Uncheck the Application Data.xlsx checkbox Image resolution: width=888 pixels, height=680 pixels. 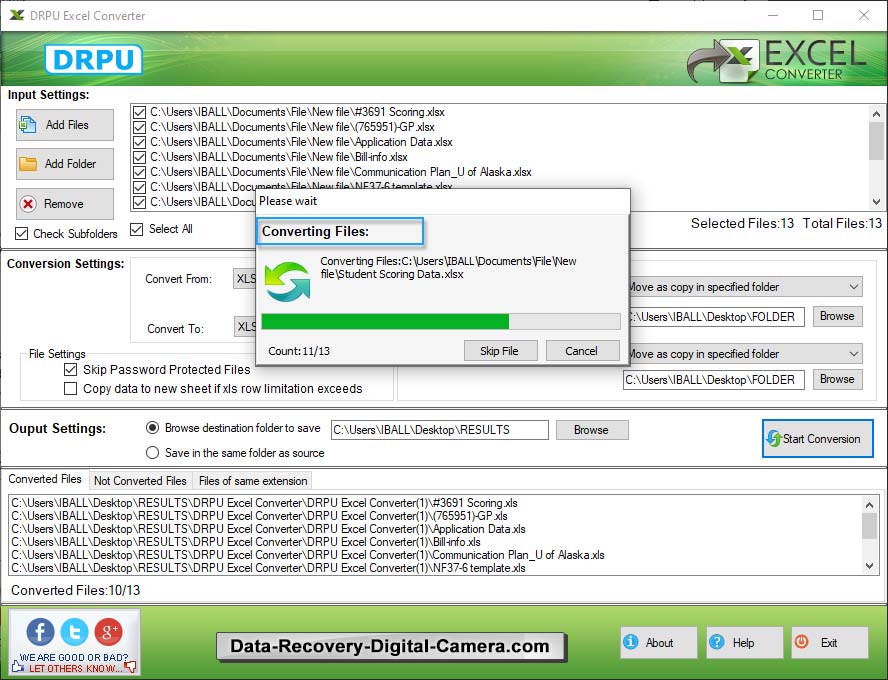pos(139,142)
